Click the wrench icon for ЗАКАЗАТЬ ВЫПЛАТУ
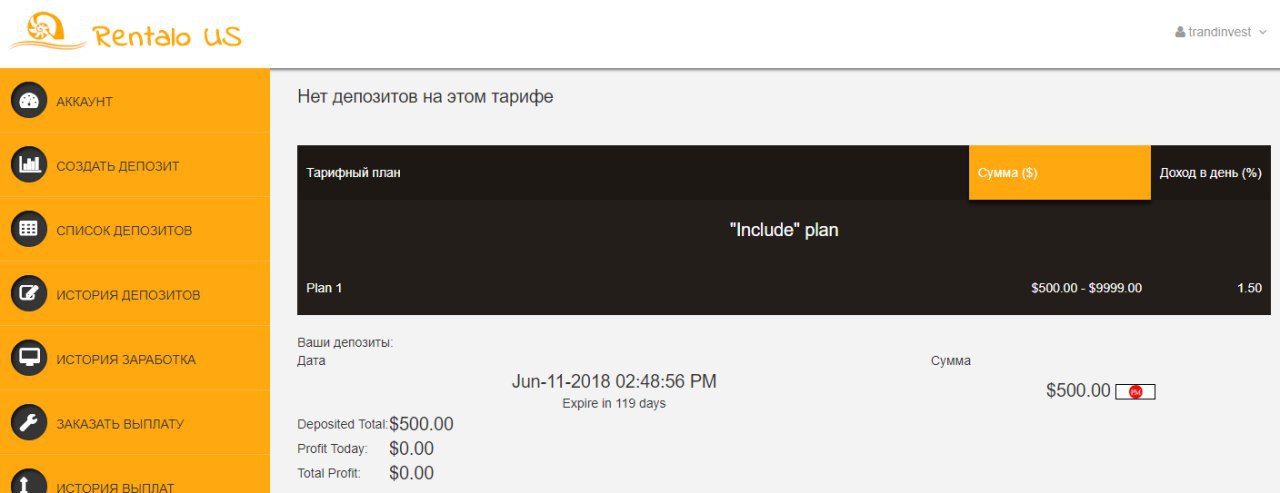The height and width of the screenshot is (493, 1280). [28, 423]
